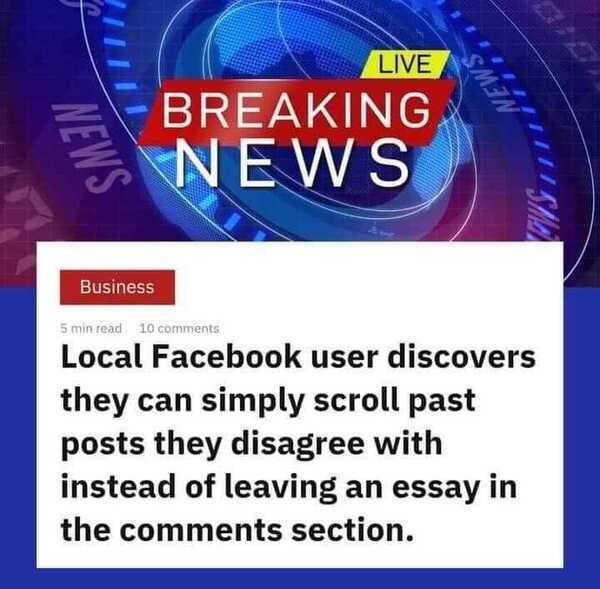600x589 pixels.
Task: Click the yellow LIVE badge
Action: tap(405, 64)
